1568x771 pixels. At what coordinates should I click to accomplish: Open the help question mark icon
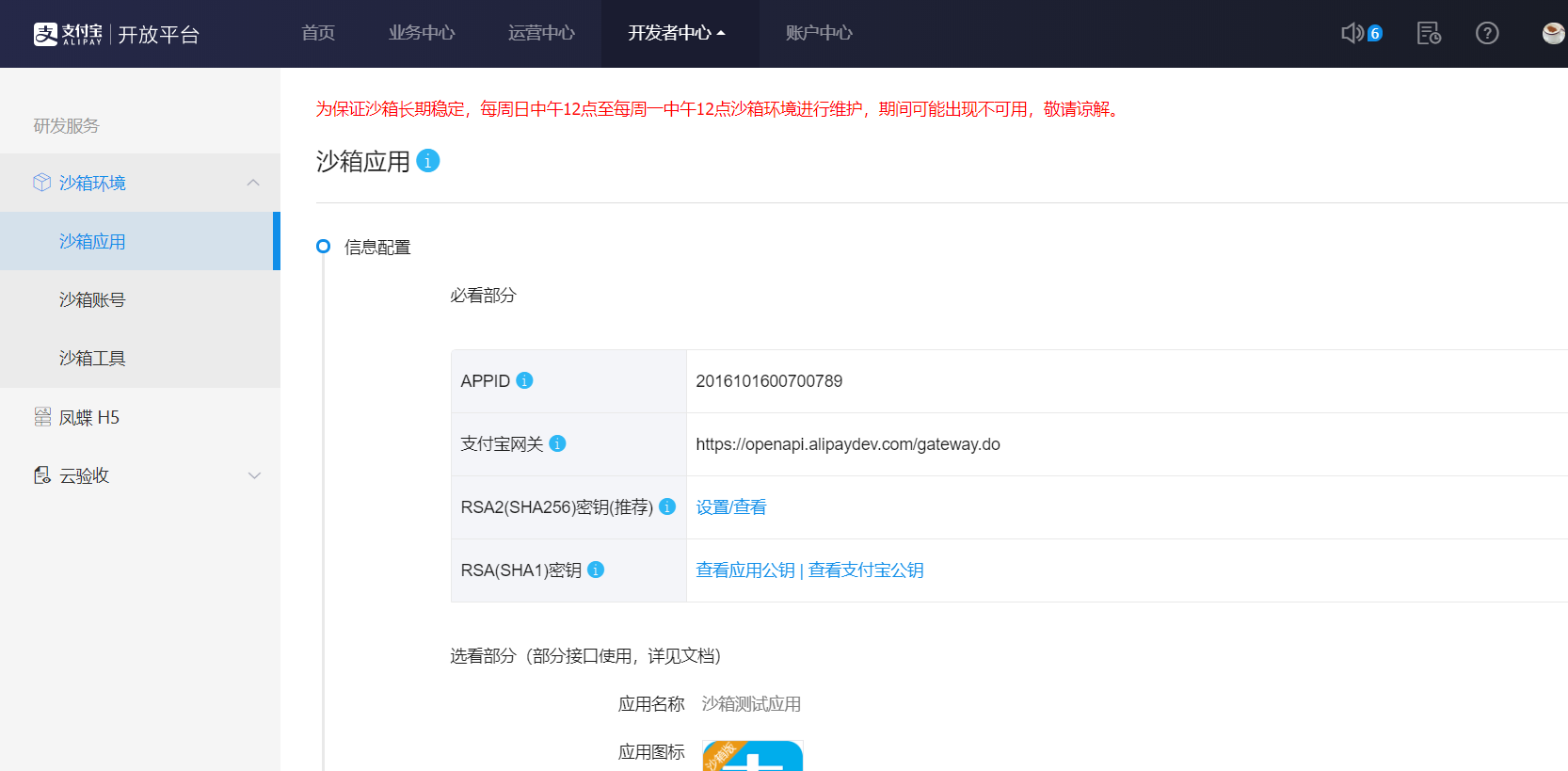click(x=1487, y=33)
